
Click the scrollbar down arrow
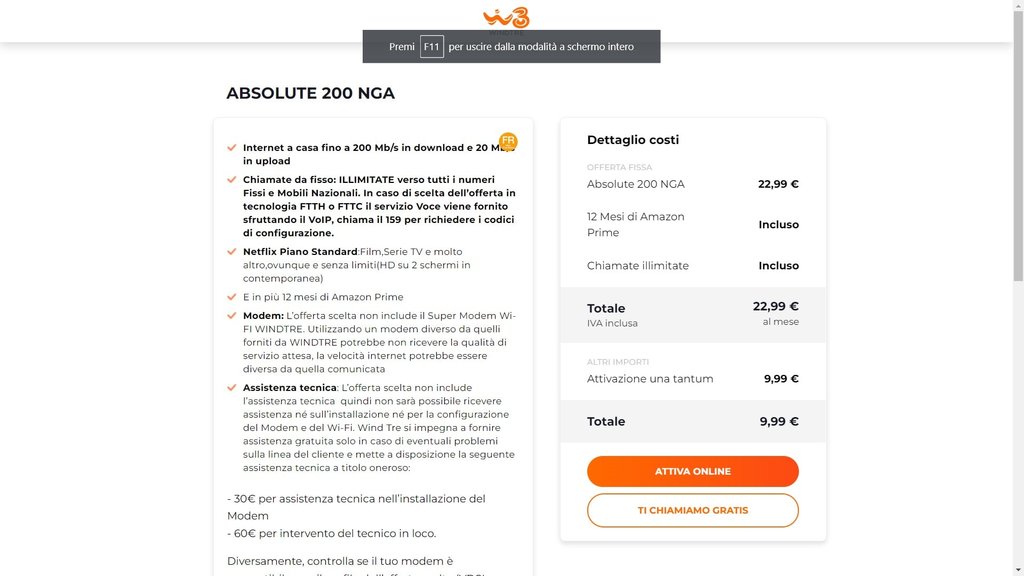[1018, 570]
